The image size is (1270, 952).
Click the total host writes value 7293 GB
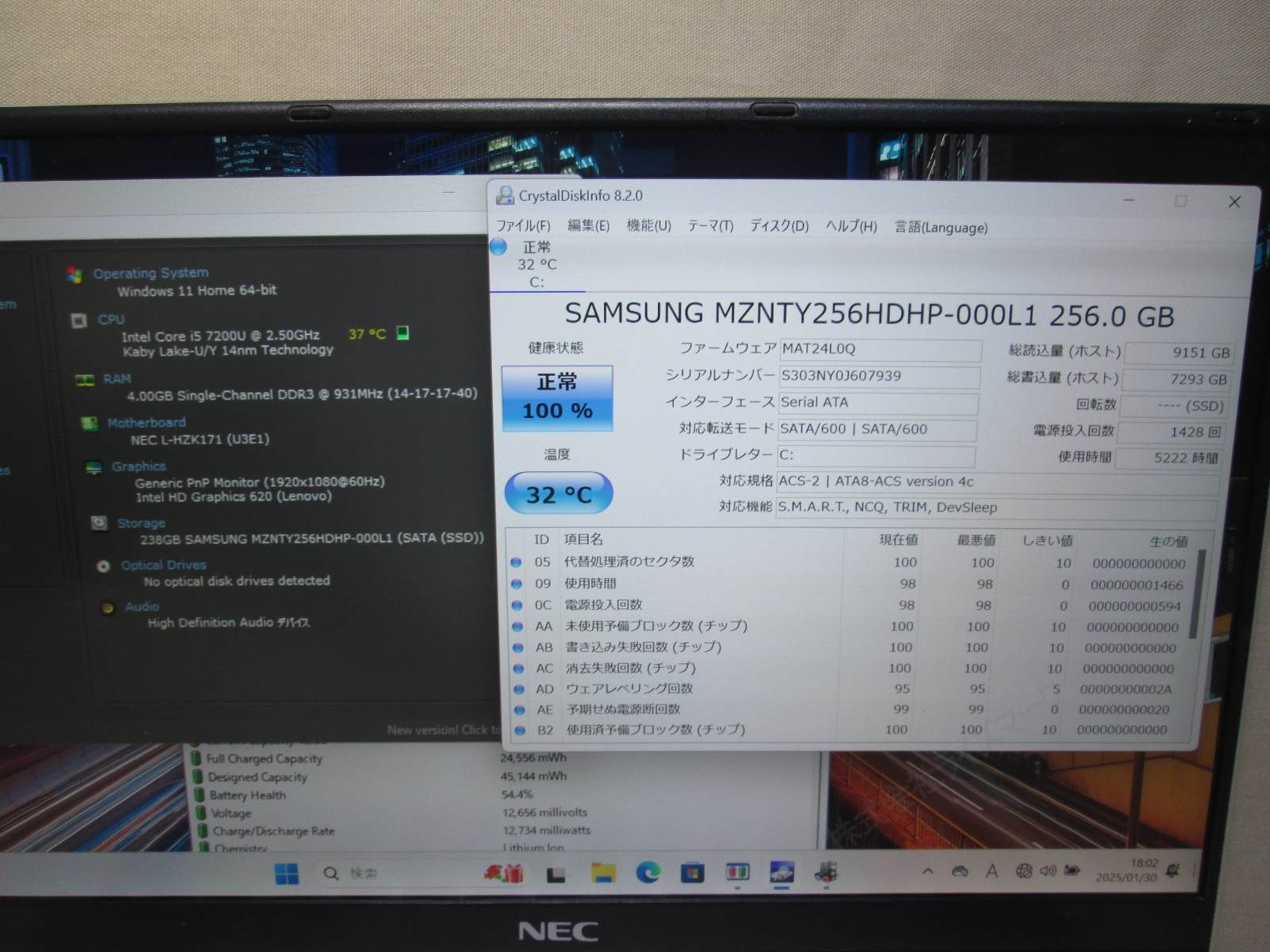[x=1176, y=379]
